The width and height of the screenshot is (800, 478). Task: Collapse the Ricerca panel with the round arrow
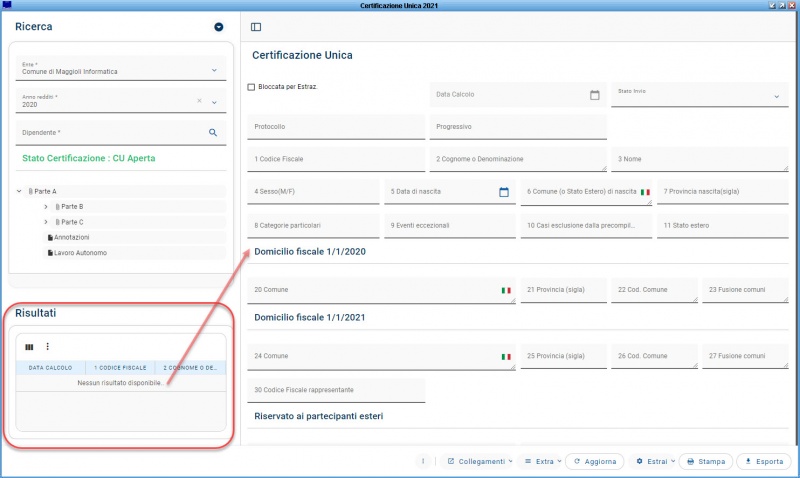pyautogui.click(x=219, y=27)
